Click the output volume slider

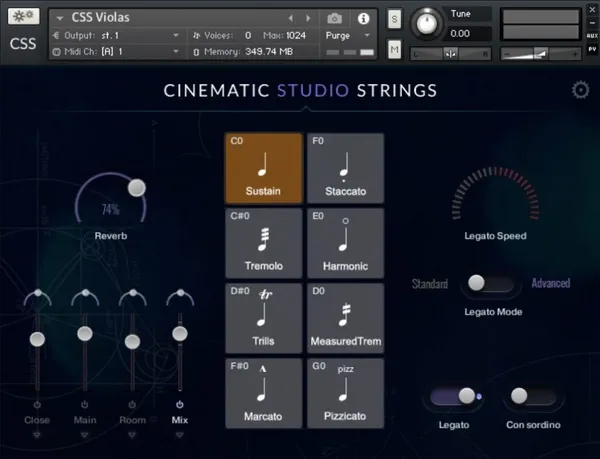tap(540, 54)
